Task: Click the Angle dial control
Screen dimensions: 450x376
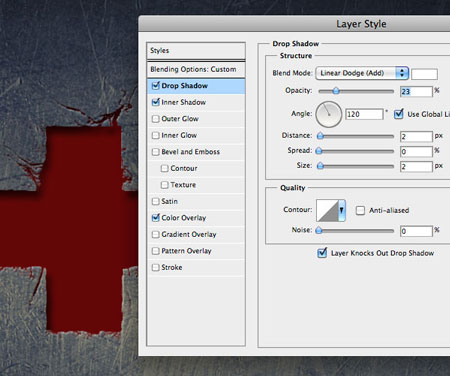Action: [329, 114]
